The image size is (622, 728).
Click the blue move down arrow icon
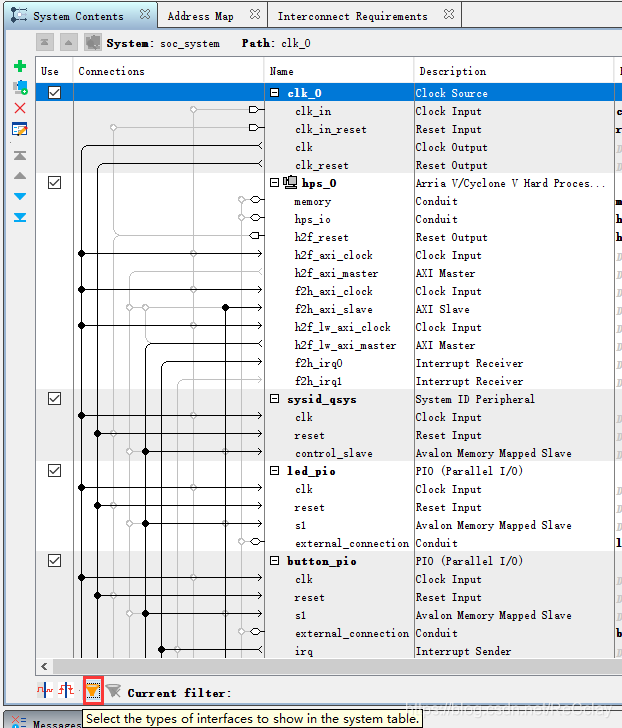[20, 196]
